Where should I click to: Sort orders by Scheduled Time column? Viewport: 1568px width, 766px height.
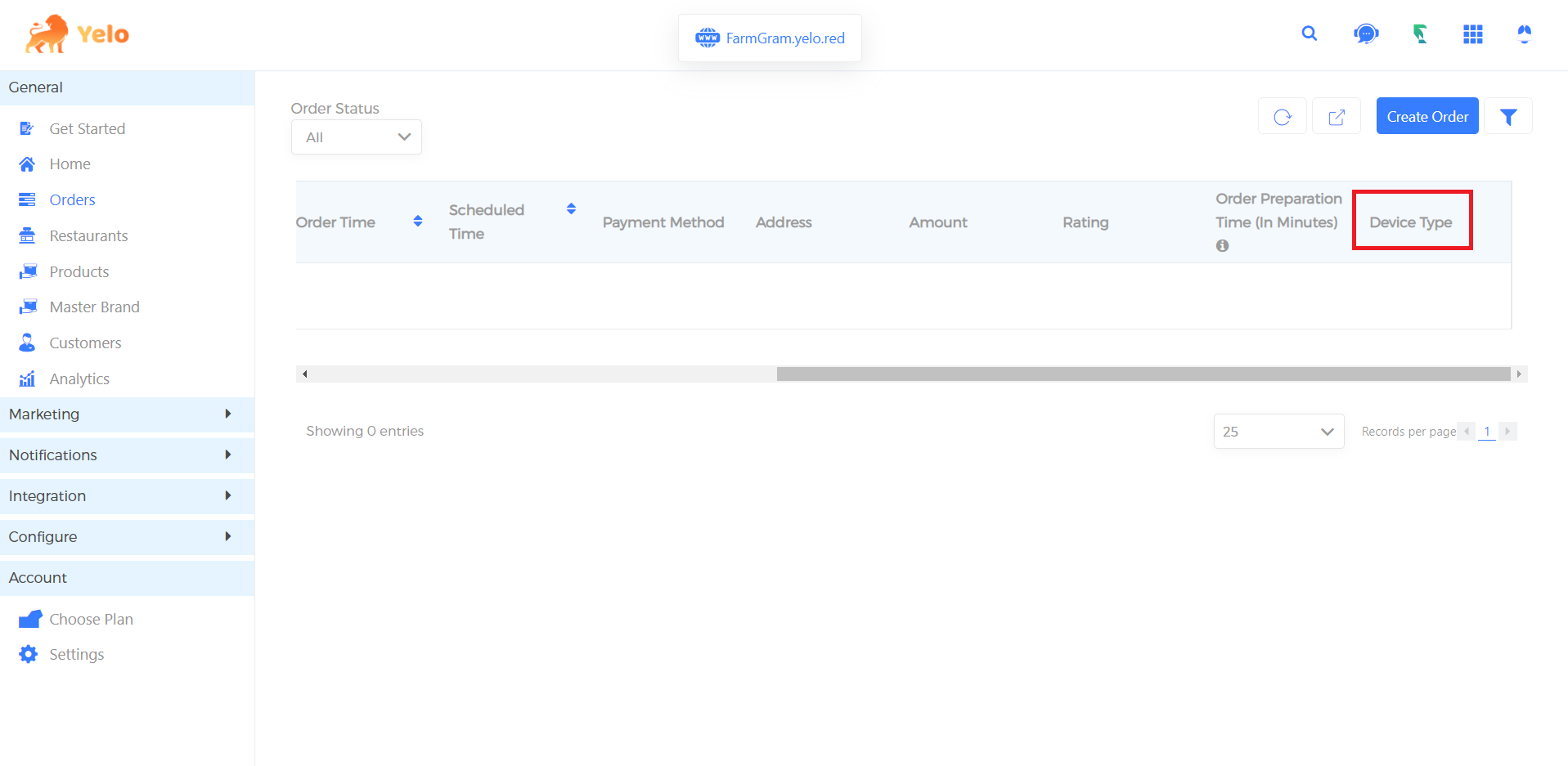click(x=571, y=208)
